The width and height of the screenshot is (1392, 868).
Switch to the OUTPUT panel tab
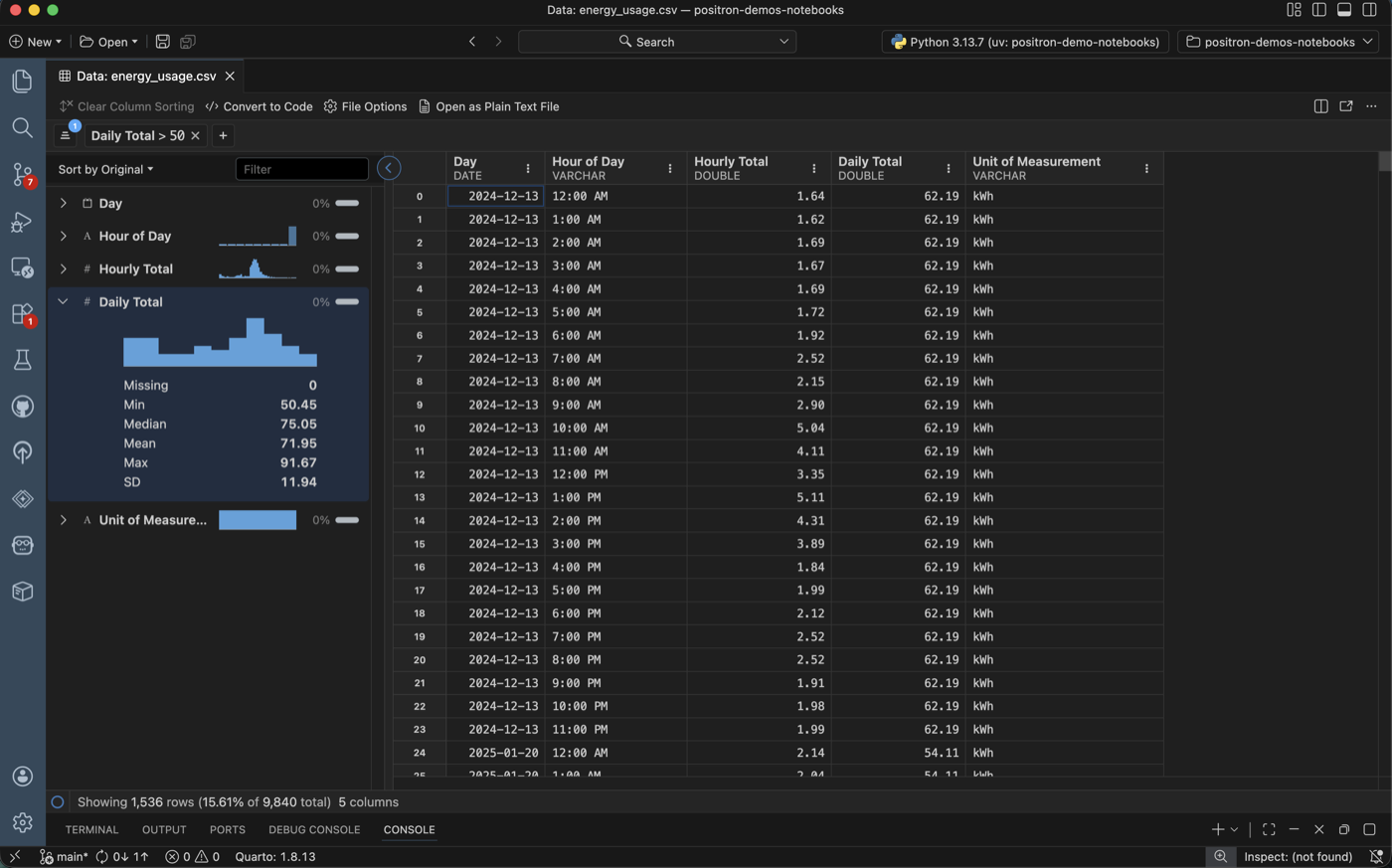[164, 829]
